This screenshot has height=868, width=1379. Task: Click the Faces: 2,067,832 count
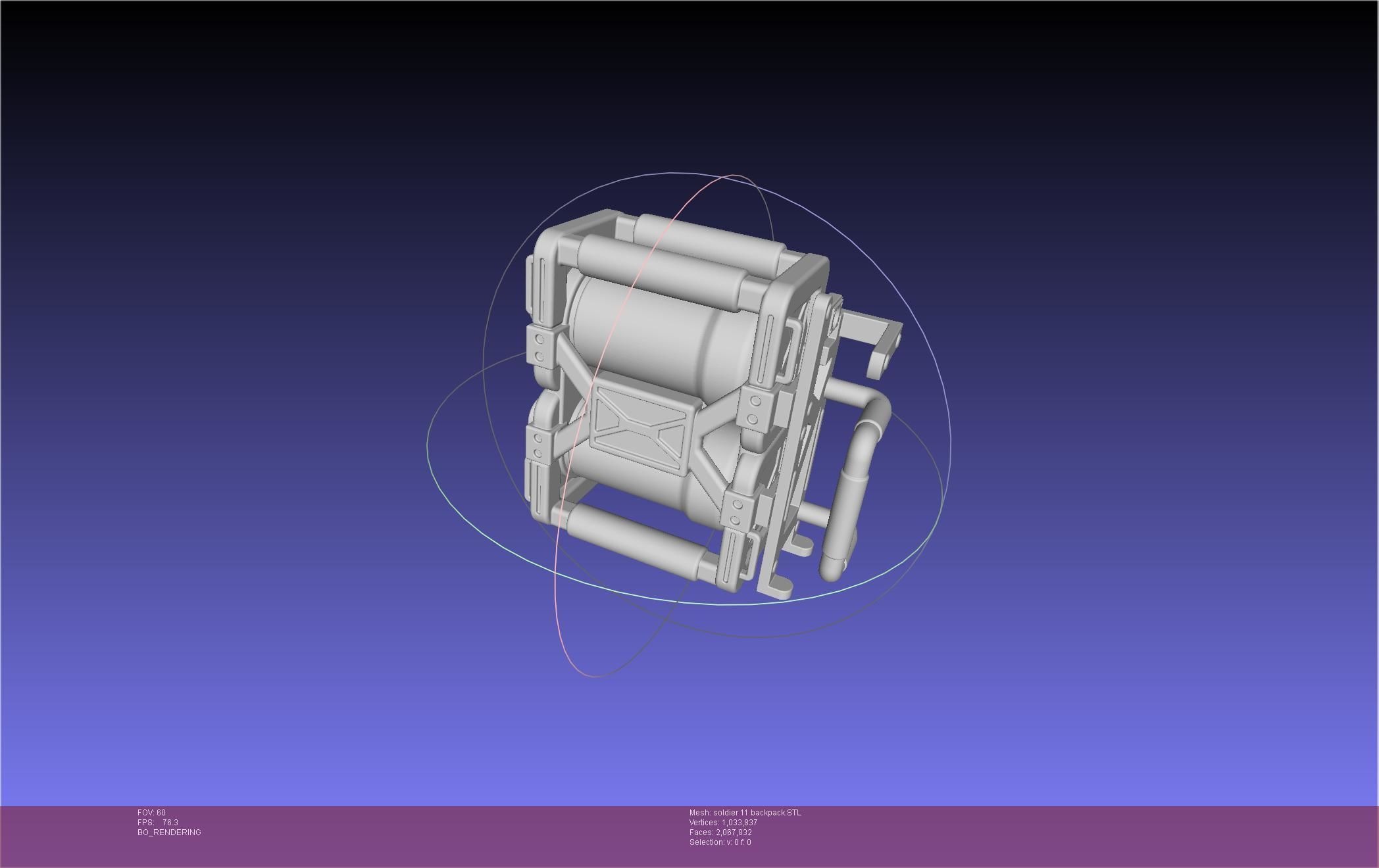(x=720, y=832)
